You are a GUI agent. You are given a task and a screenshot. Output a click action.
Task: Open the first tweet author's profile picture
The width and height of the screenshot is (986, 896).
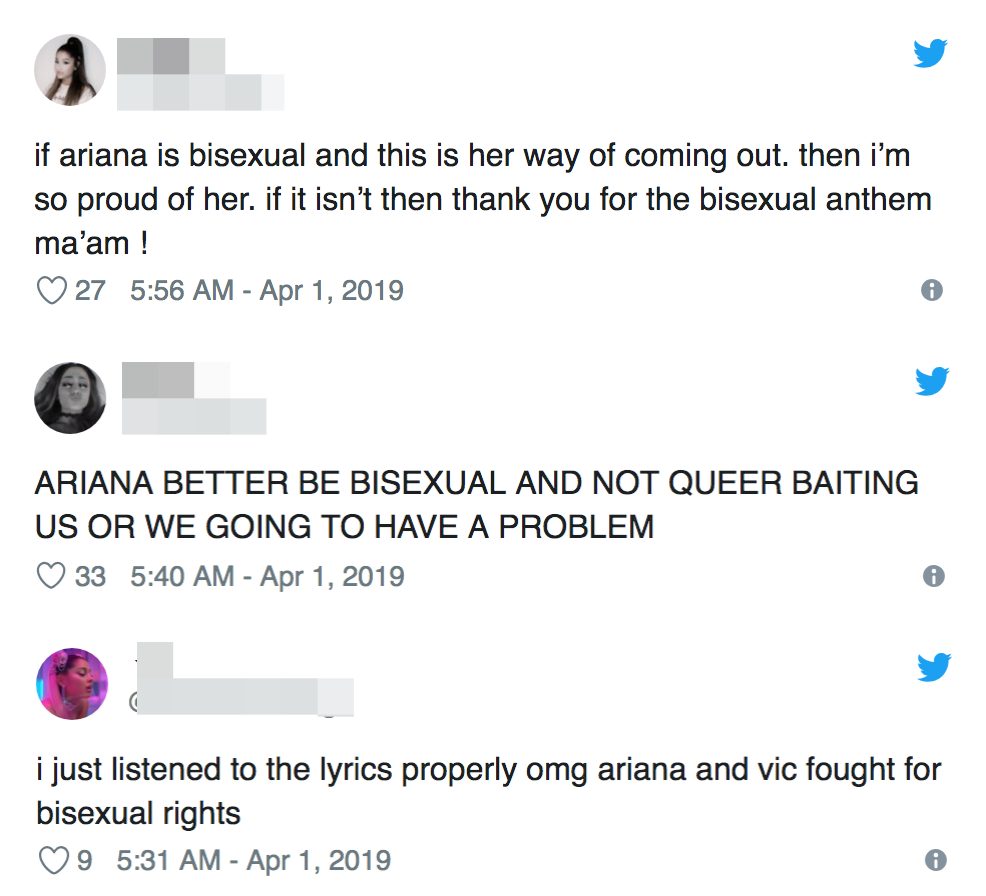pyautogui.click(x=70, y=70)
